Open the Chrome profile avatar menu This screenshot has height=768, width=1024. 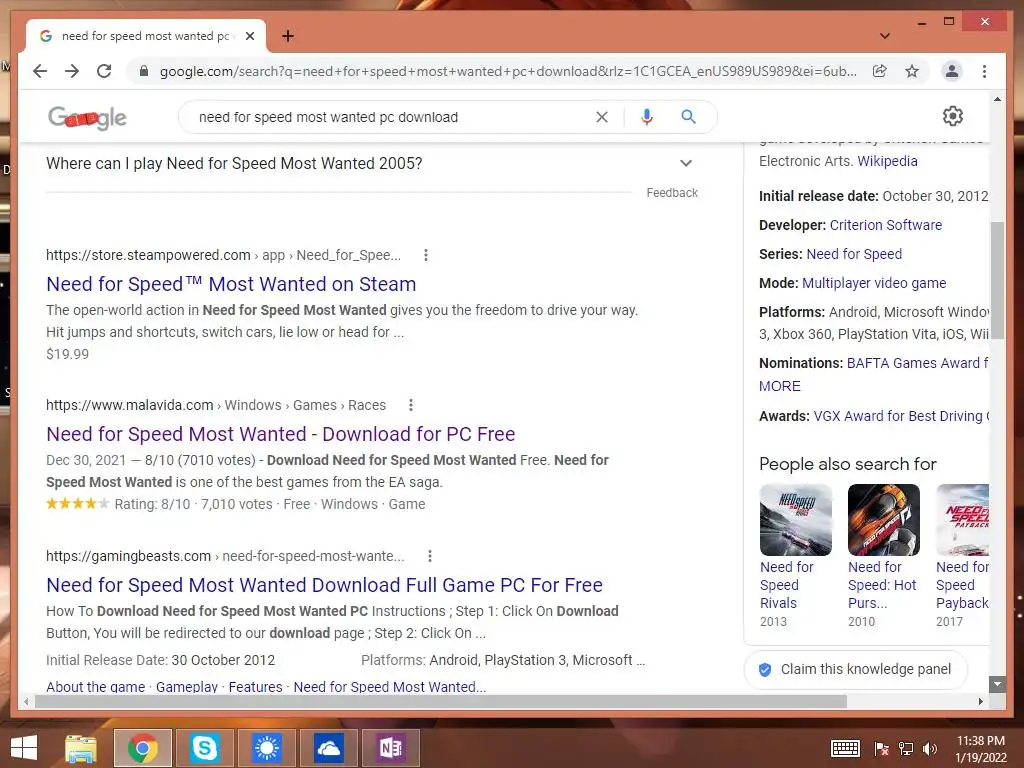click(x=952, y=71)
